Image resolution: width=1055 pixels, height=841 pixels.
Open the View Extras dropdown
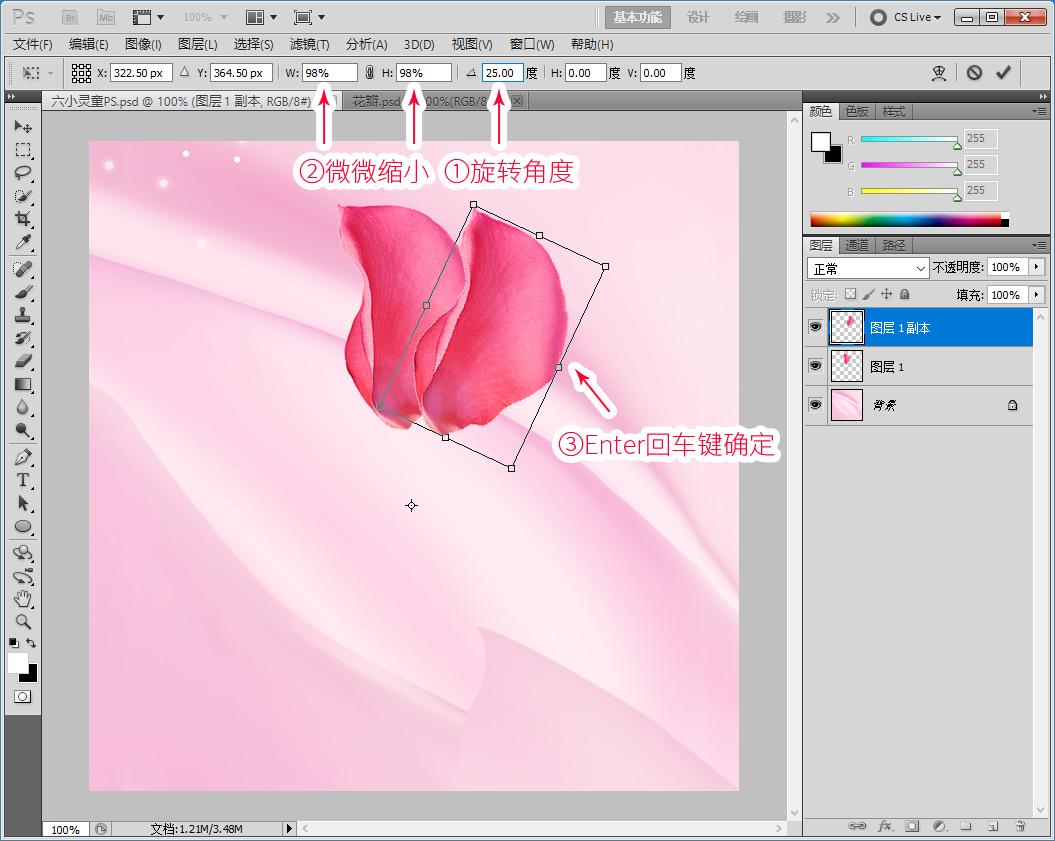coord(148,17)
